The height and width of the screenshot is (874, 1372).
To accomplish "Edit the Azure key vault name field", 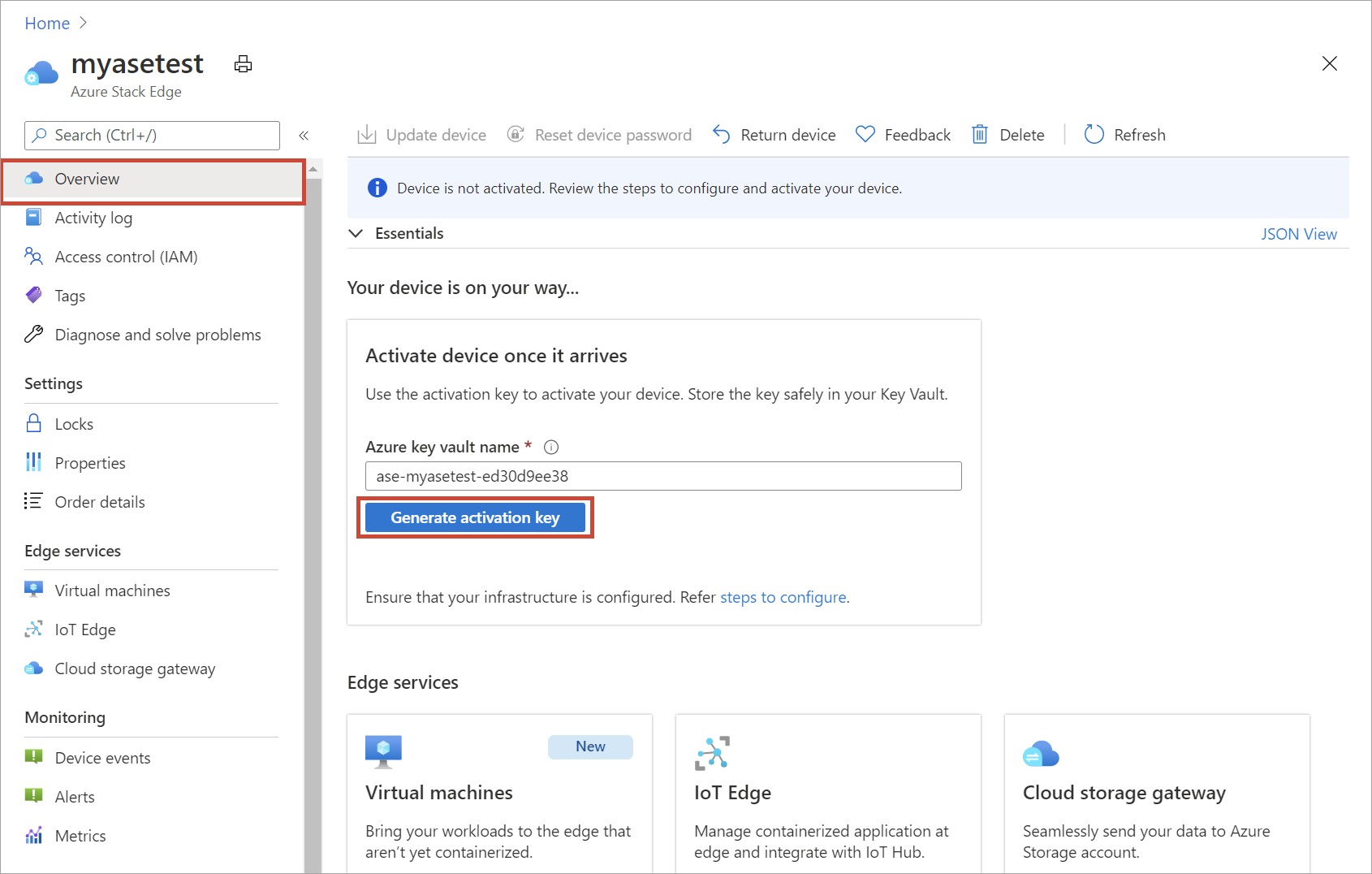I will click(x=662, y=476).
